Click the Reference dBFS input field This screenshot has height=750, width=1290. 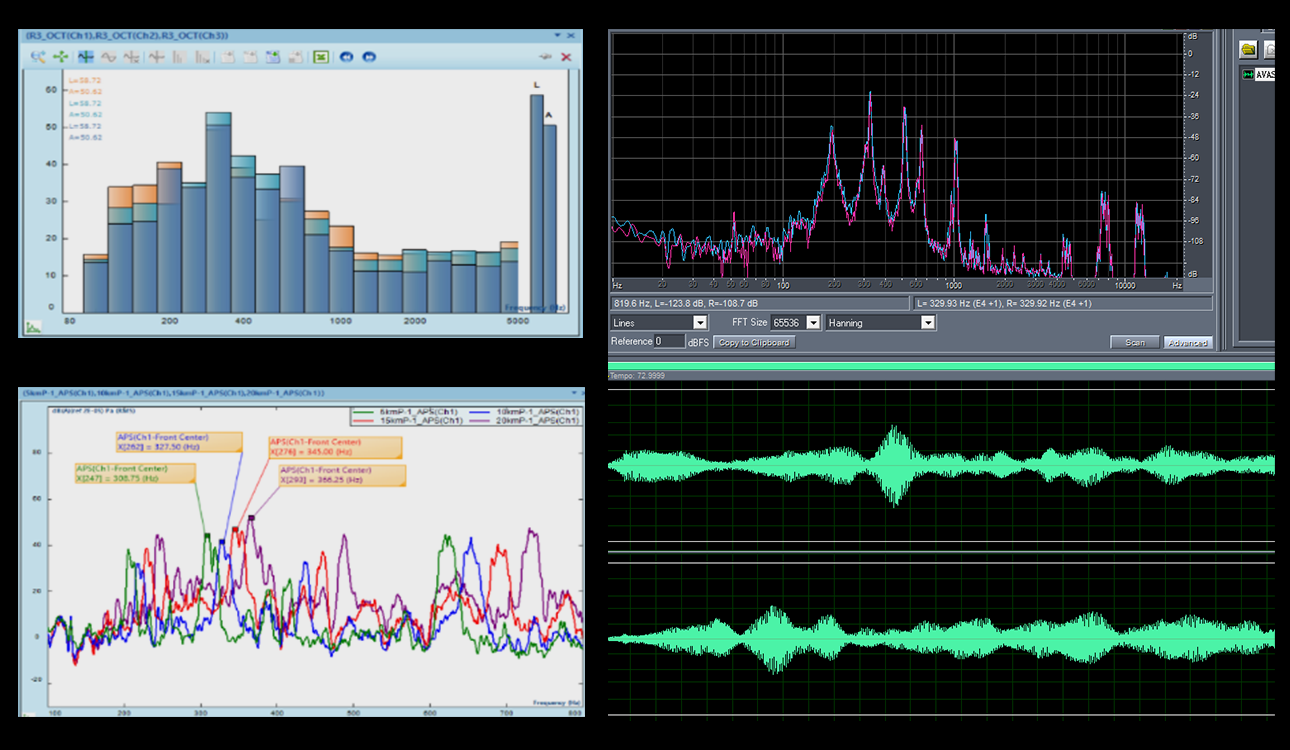[x=672, y=341]
